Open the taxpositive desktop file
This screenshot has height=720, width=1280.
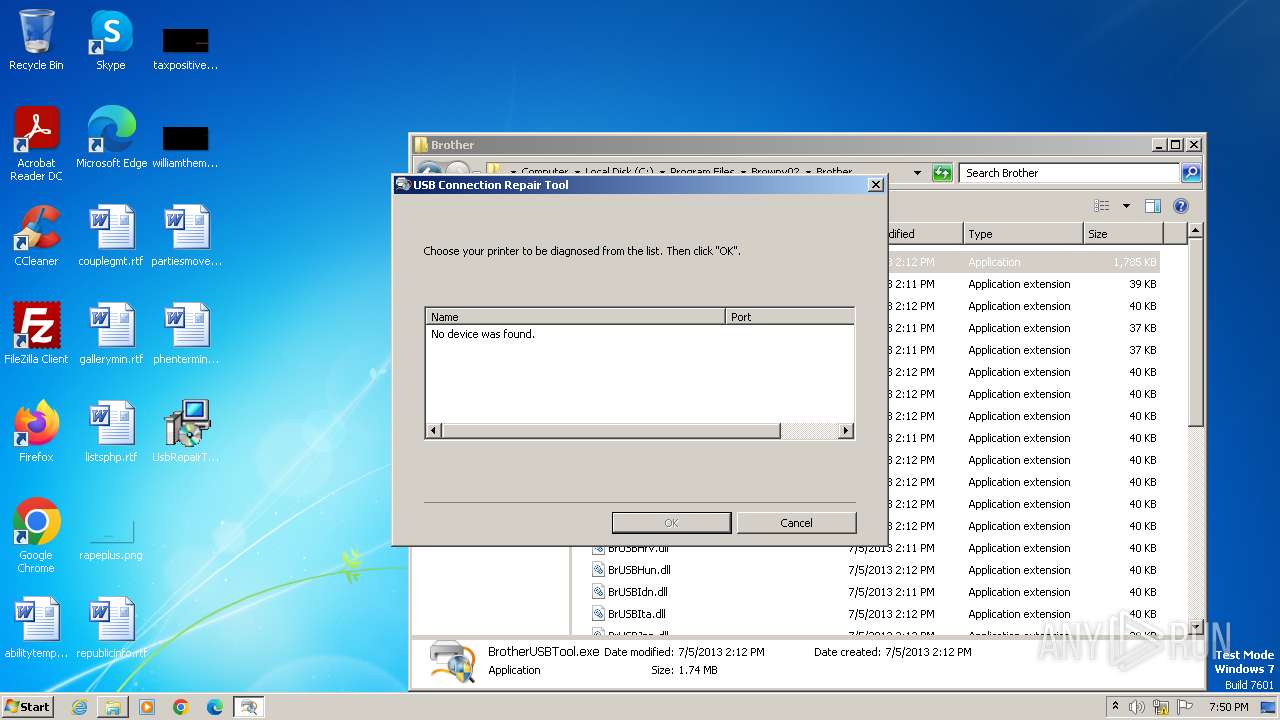[185, 48]
